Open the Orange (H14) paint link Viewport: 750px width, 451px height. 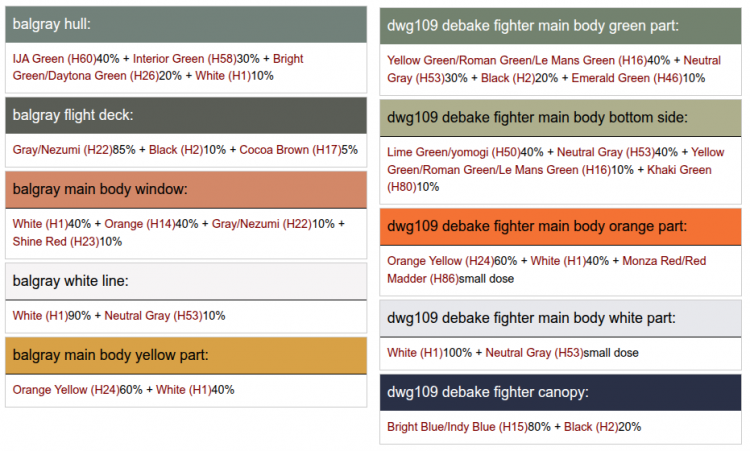[139, 224]
